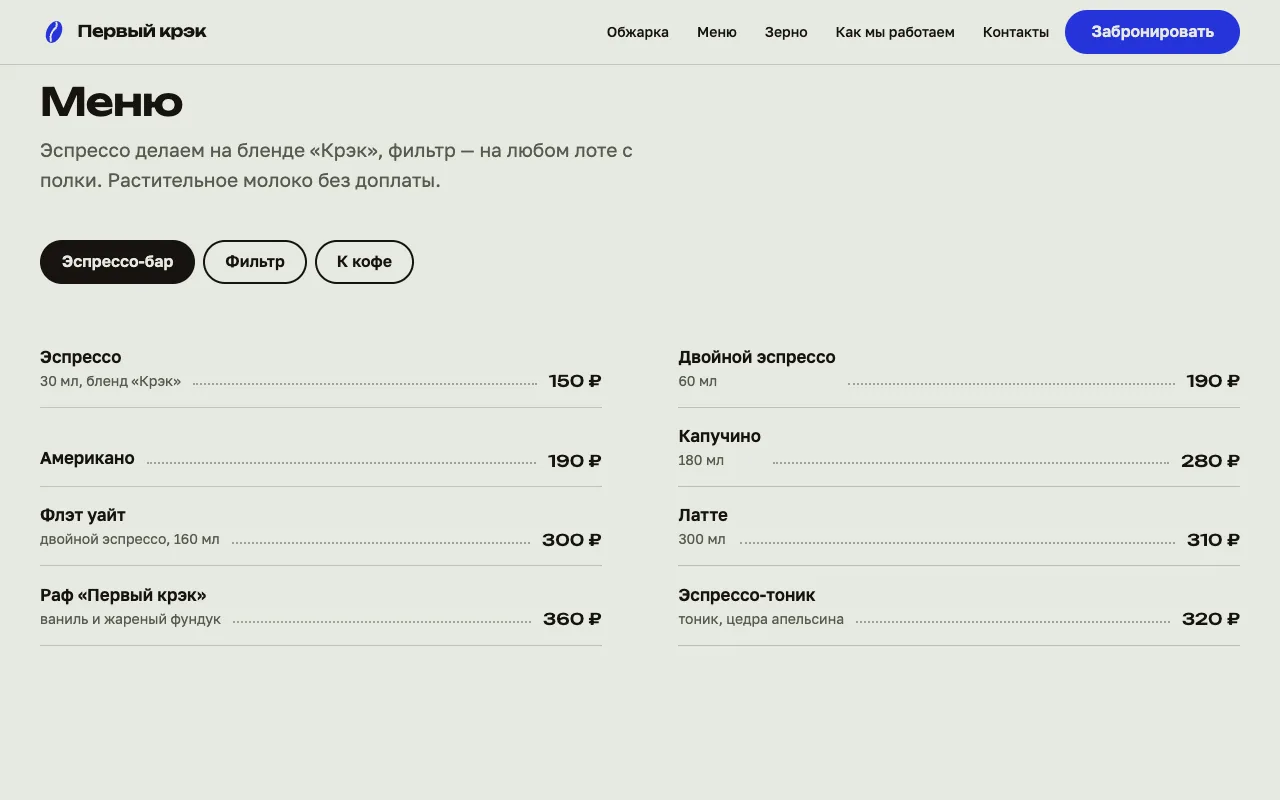Open the Первый крэк home link
The height and width of the screenshot is (800, 1280).
pos(126,32)
